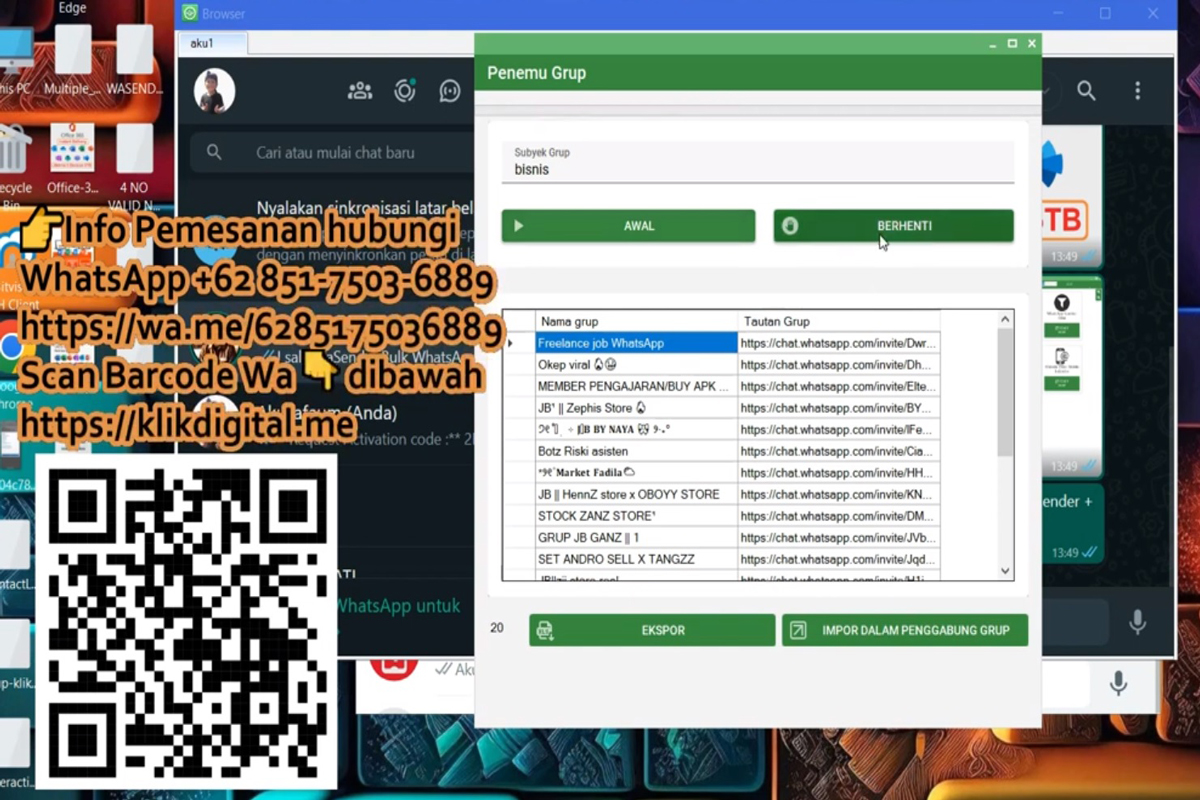The image size is (1200, 800).
Task: Click the invite link ending 'Jqd...'
Action: tap(839, 559)
